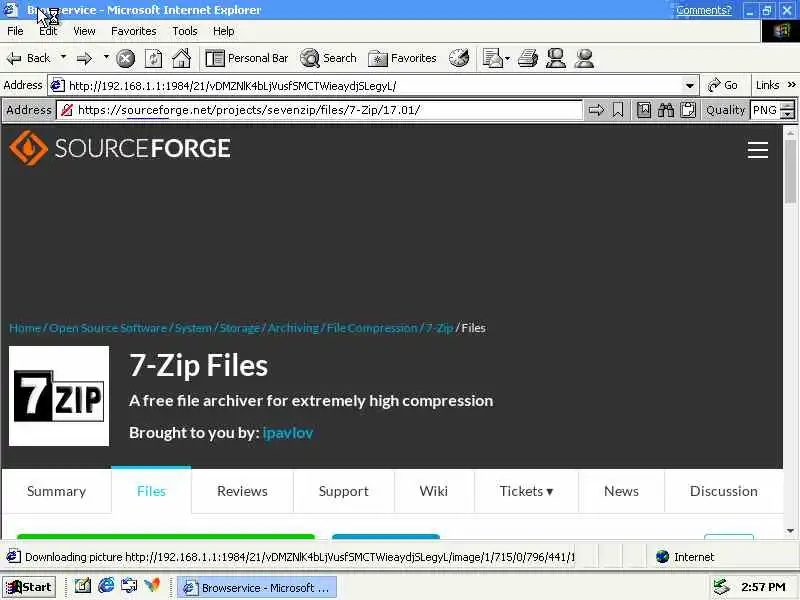Viewport: 800px width, 600px height.
Task: Go to the home page via Home icon
Action: [x=181, y=58]
